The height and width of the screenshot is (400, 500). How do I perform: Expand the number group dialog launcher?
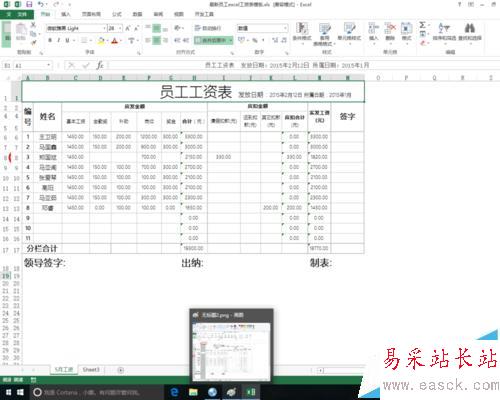(287, 53)
